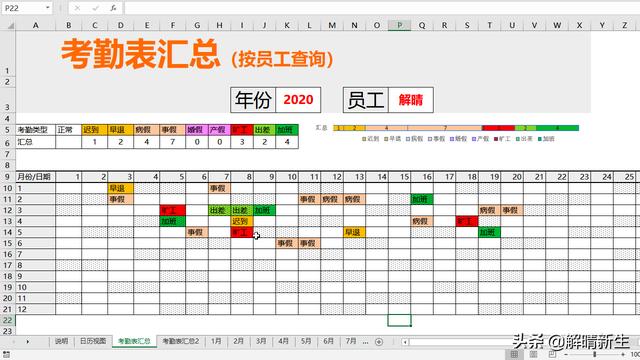Viewport: 640px width, 360px height.
Task: Select the year value cell 2020
Action: [298, 100]
